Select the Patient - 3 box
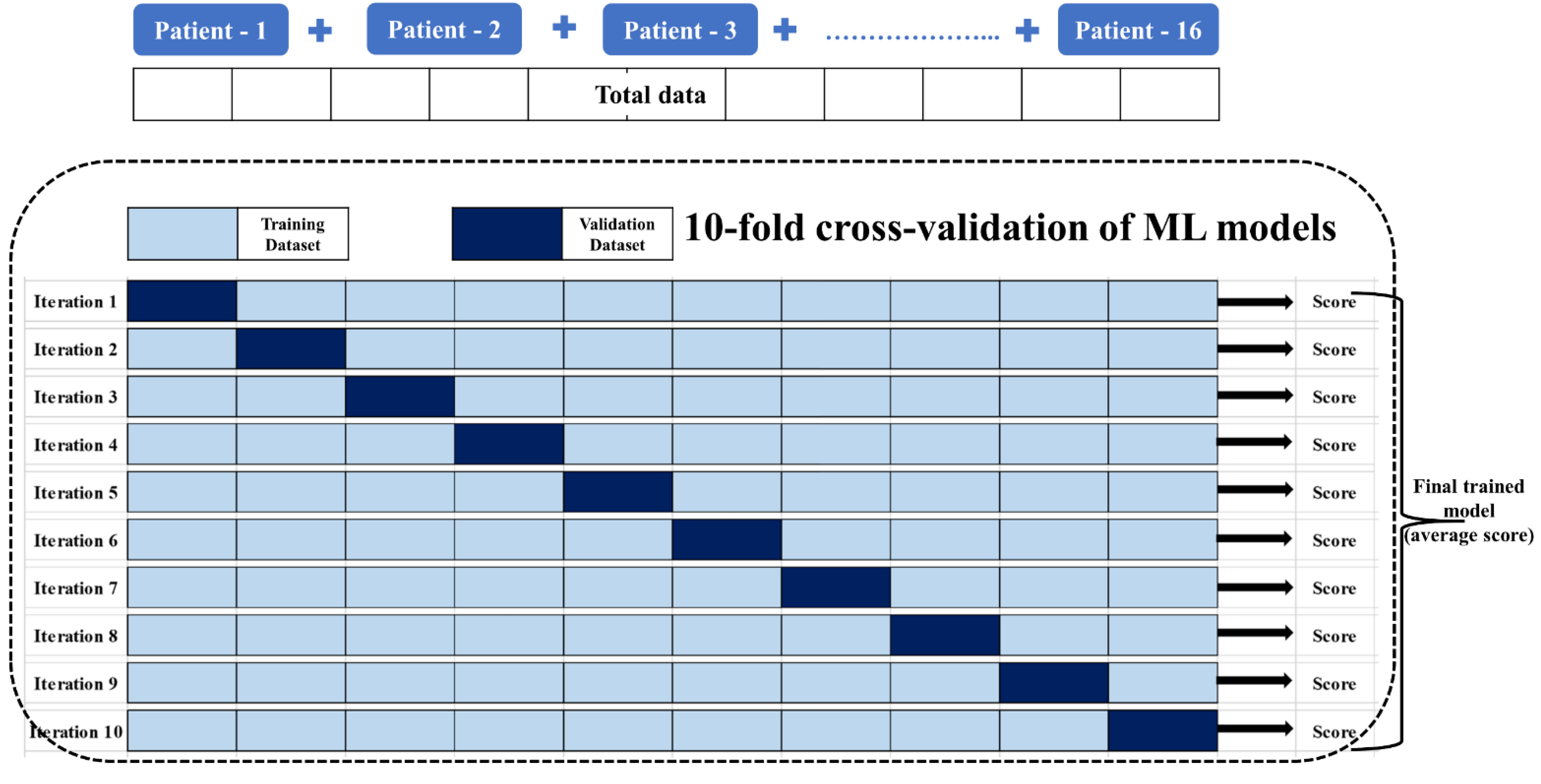Image resolution: width=1541 pixels, height=784 pixels. tap(680, 30)
